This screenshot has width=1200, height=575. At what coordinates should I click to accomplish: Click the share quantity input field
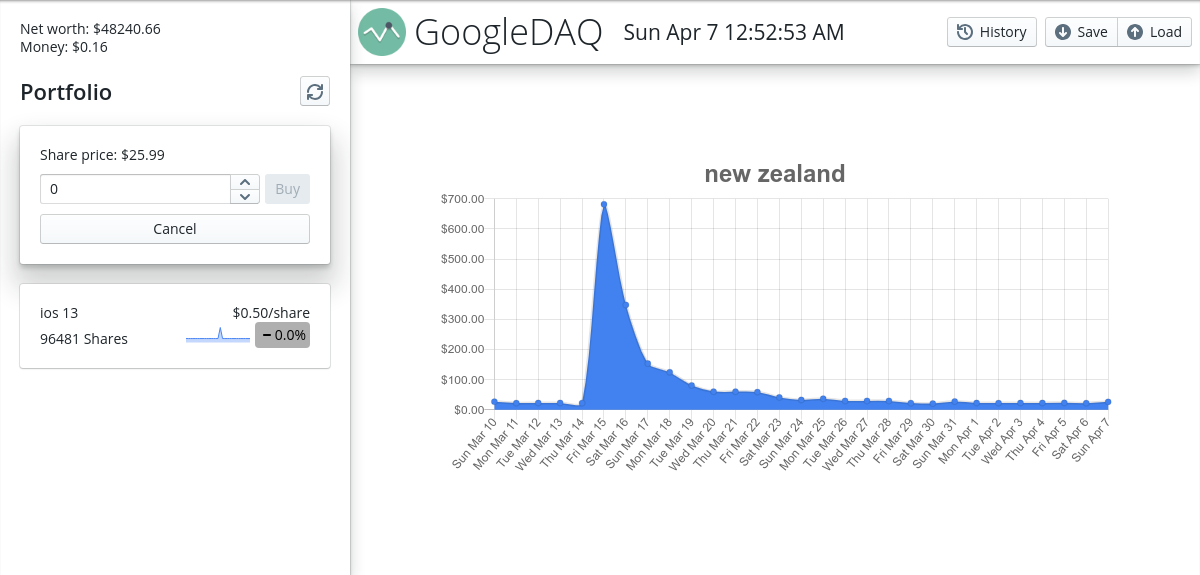click(135, 189)
